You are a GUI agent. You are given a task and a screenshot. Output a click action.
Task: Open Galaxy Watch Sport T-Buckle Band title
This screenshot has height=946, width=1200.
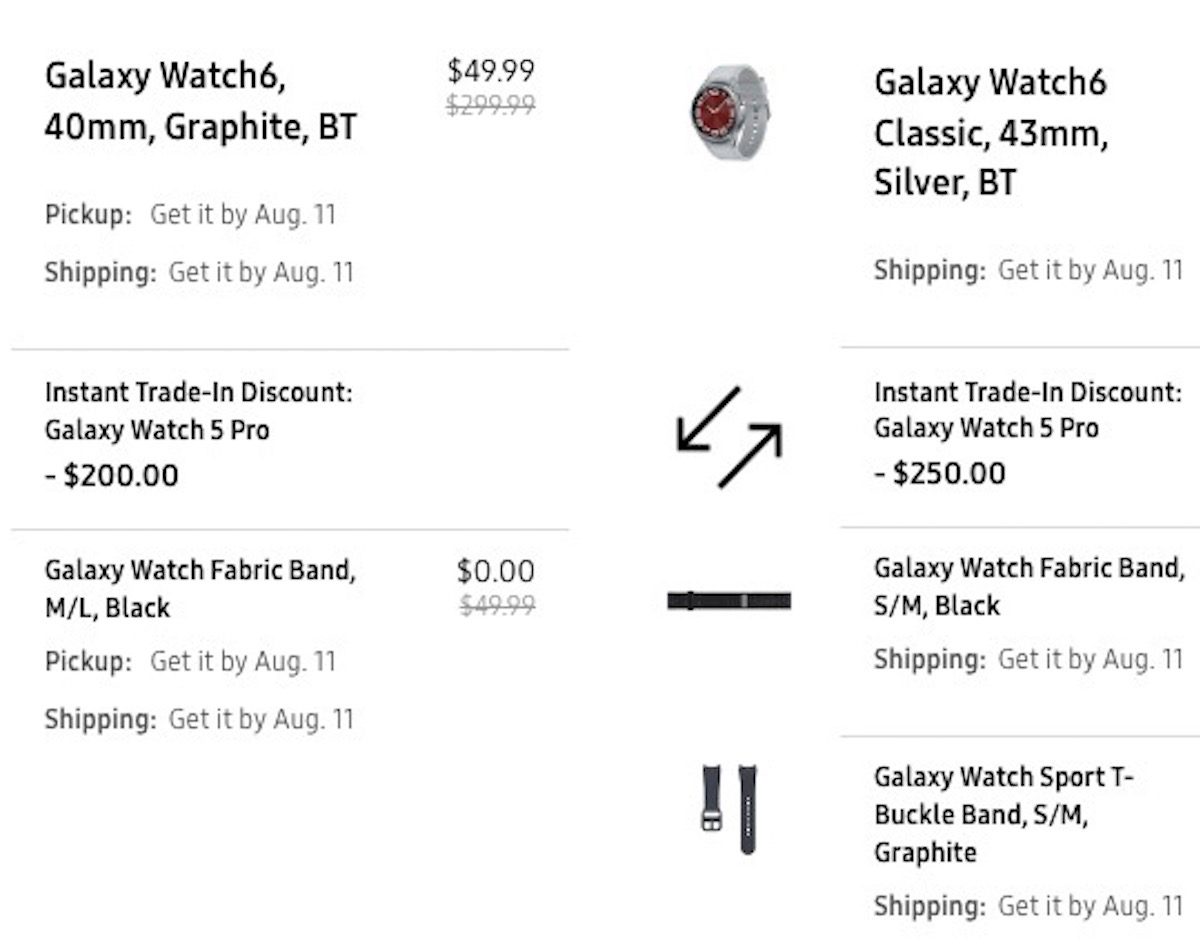(x=1004, y=814)
